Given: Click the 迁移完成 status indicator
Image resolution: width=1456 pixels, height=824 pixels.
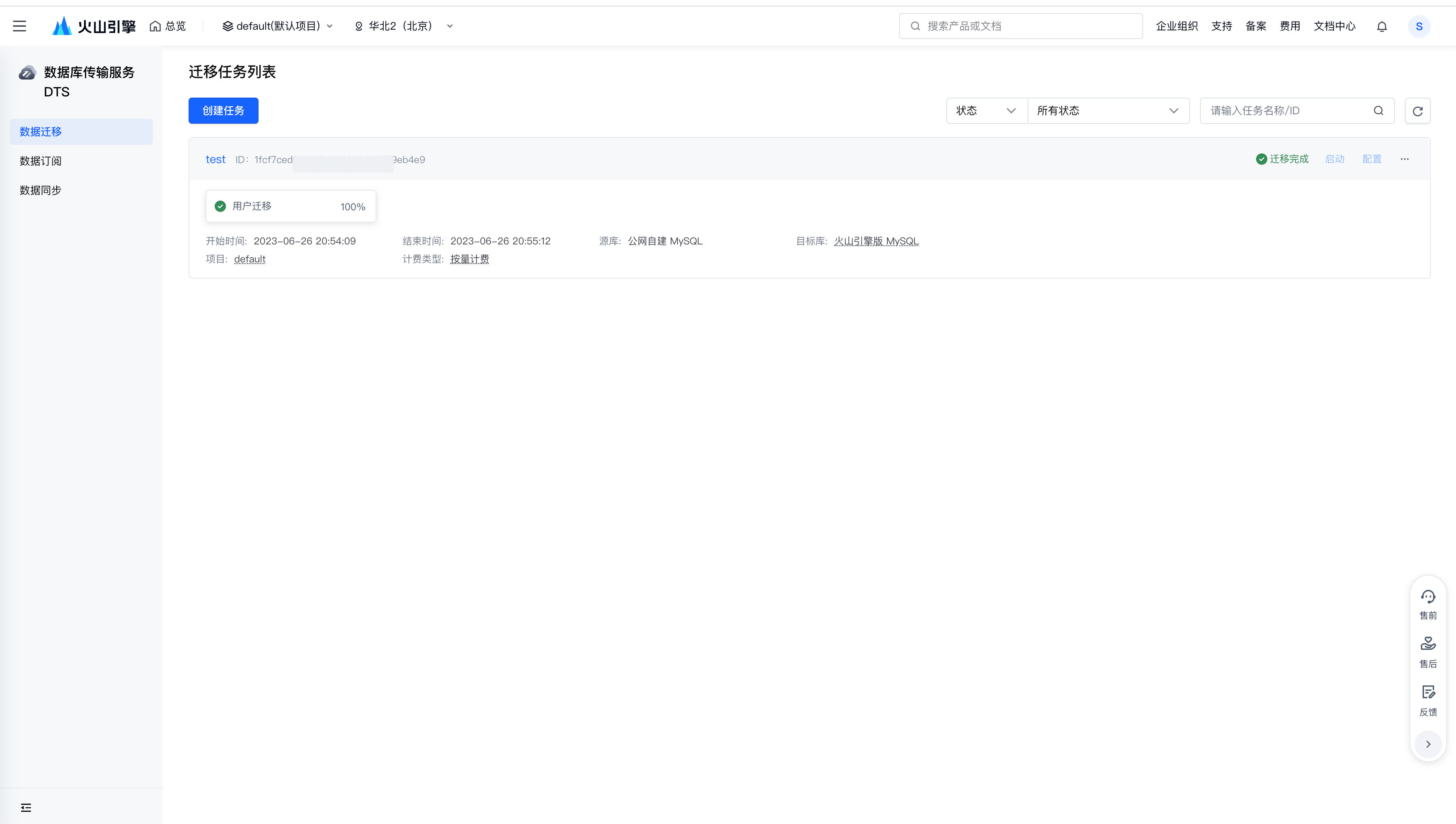Looking at the screenshot, I should (1282, 159).
